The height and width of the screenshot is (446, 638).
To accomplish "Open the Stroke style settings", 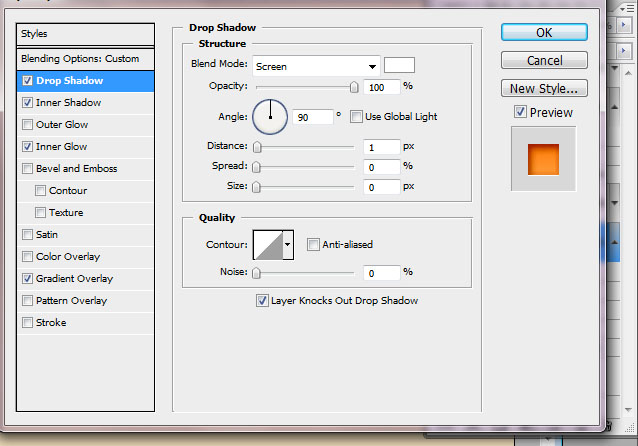I will click(x=51, y=323).
